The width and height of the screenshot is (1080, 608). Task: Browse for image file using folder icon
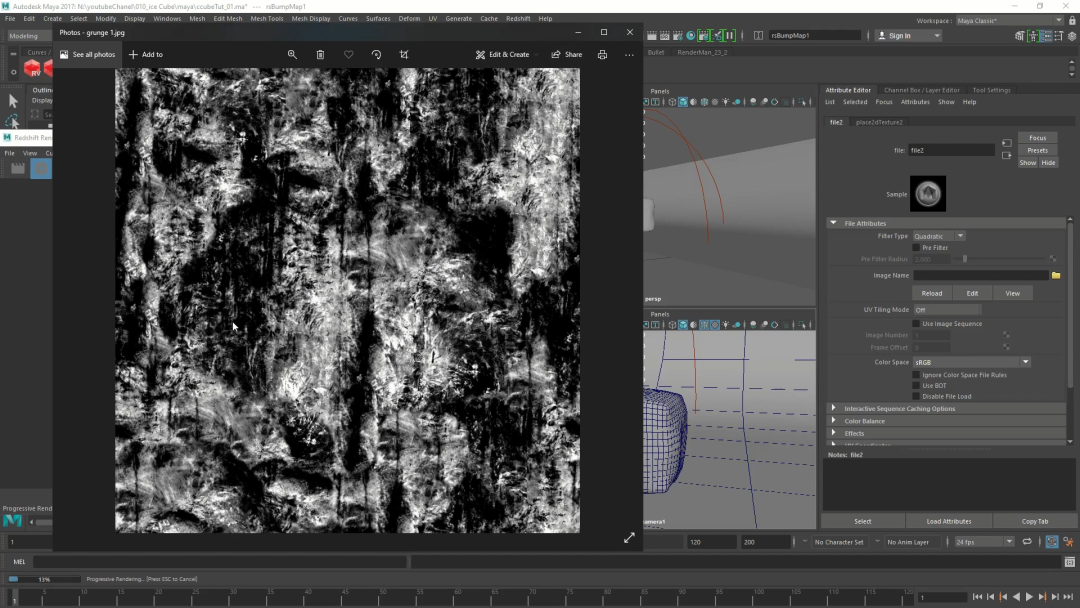click(x=1056, y=275)
